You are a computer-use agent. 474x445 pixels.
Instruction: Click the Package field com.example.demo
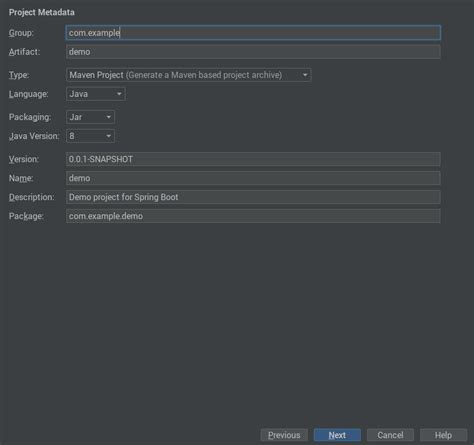tap(253, 216)
